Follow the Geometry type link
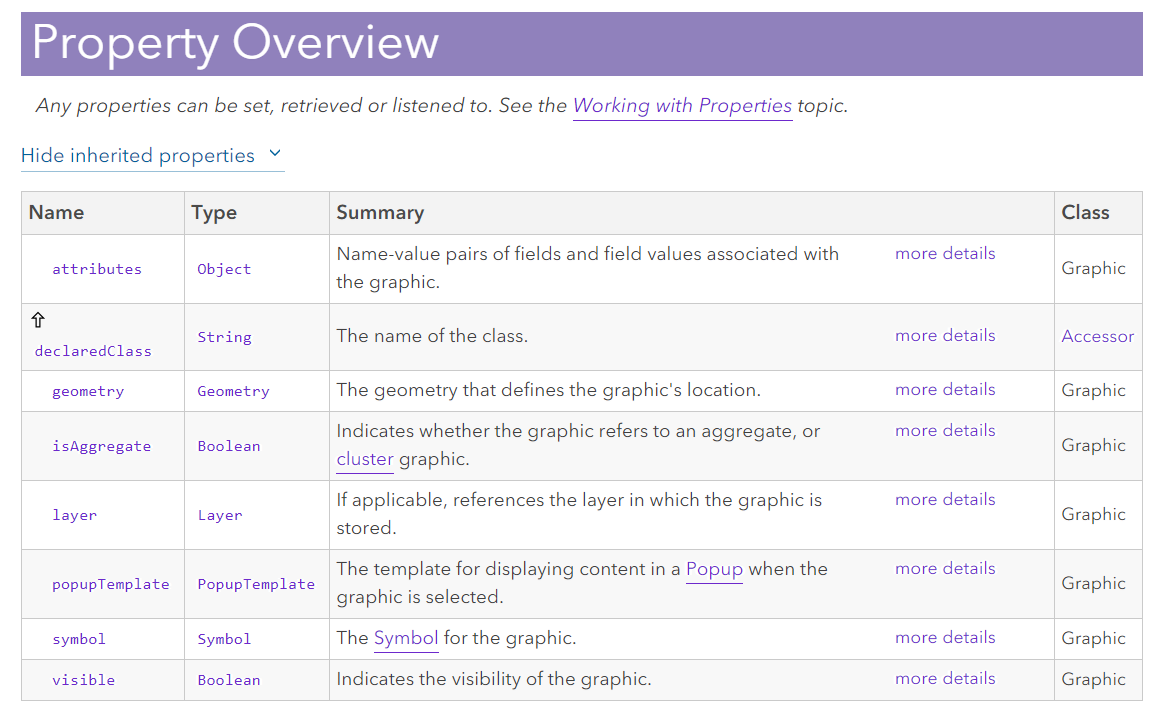 (x=233, y=391)
